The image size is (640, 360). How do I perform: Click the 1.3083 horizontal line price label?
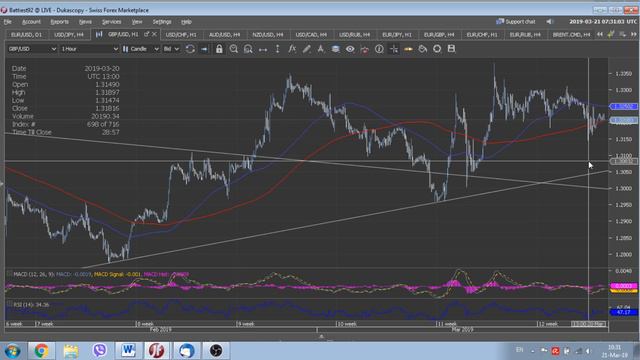coord(624,162)
